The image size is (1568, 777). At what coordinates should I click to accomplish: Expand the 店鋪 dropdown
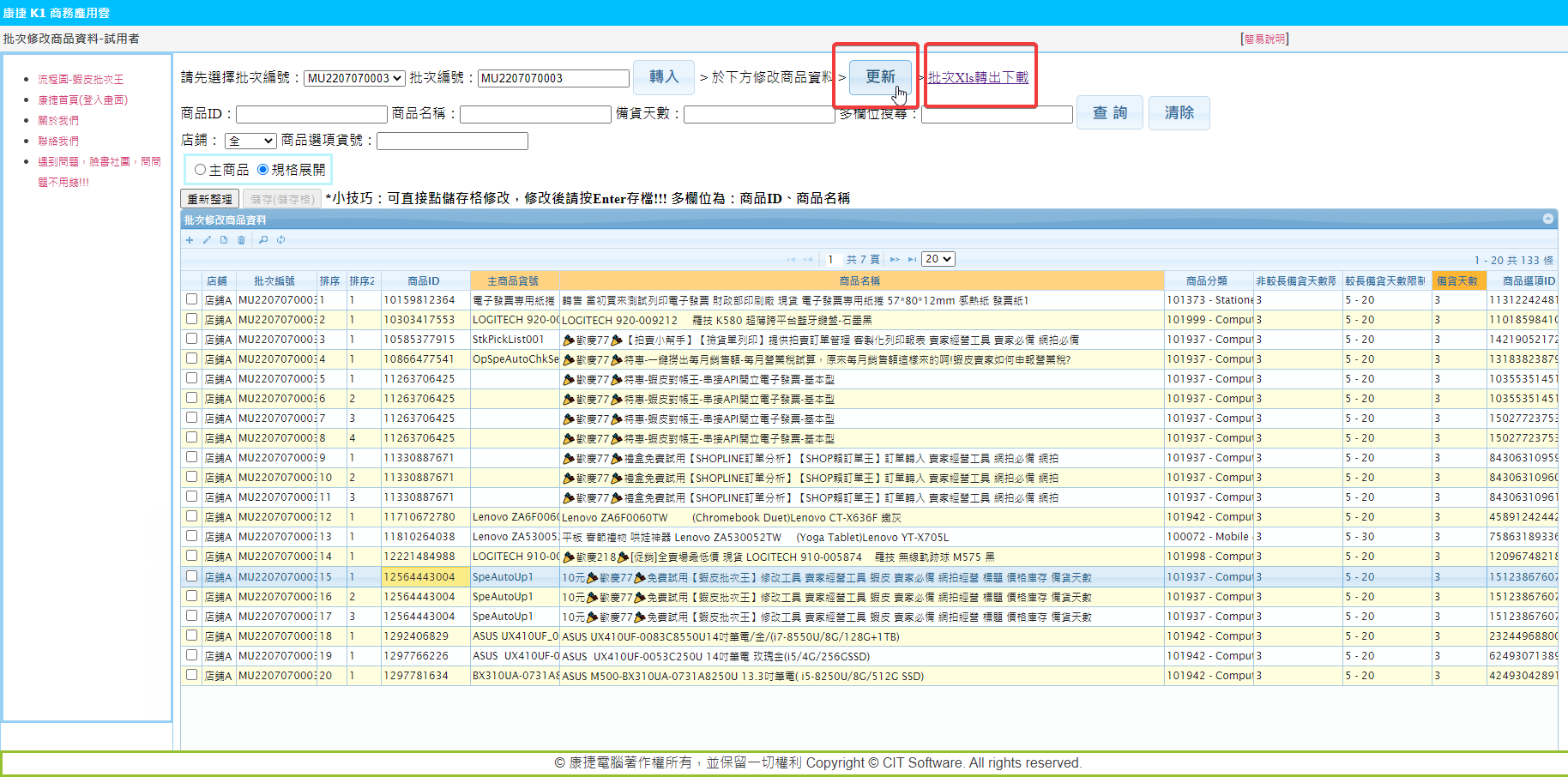(250, 141)
